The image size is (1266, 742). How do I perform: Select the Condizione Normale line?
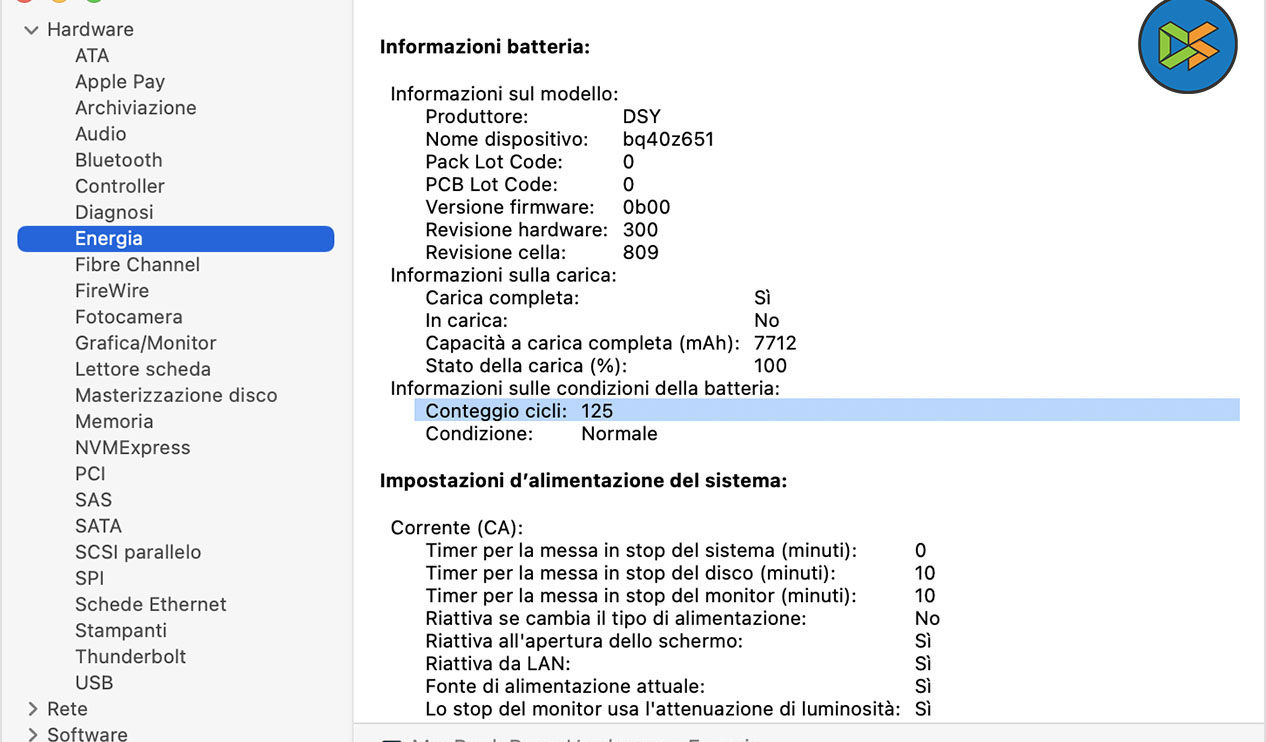point(541,434)
